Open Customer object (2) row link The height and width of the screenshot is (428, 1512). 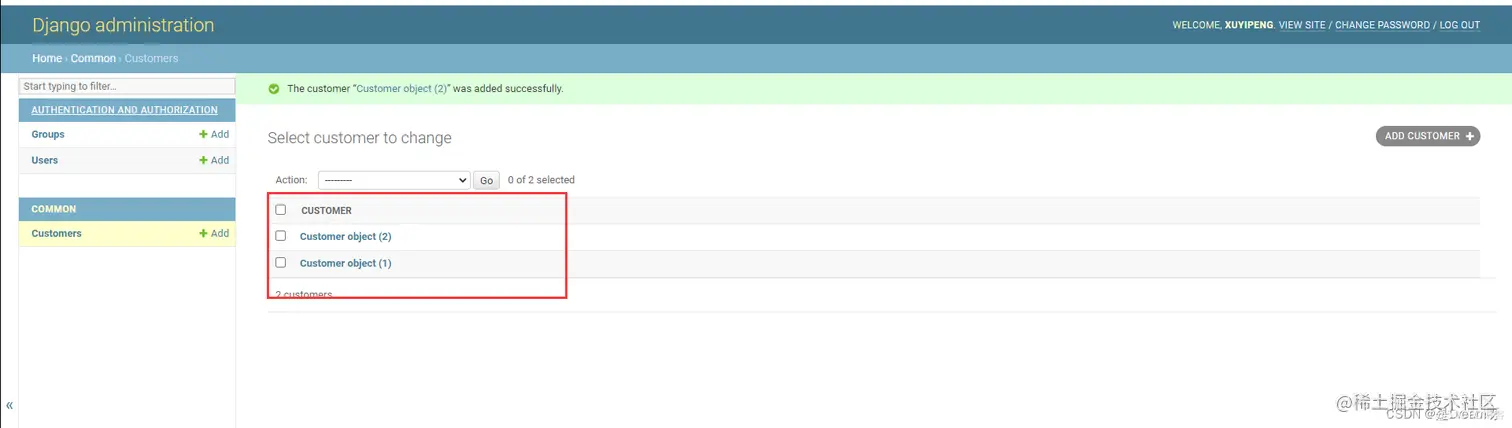coord(345,237)
